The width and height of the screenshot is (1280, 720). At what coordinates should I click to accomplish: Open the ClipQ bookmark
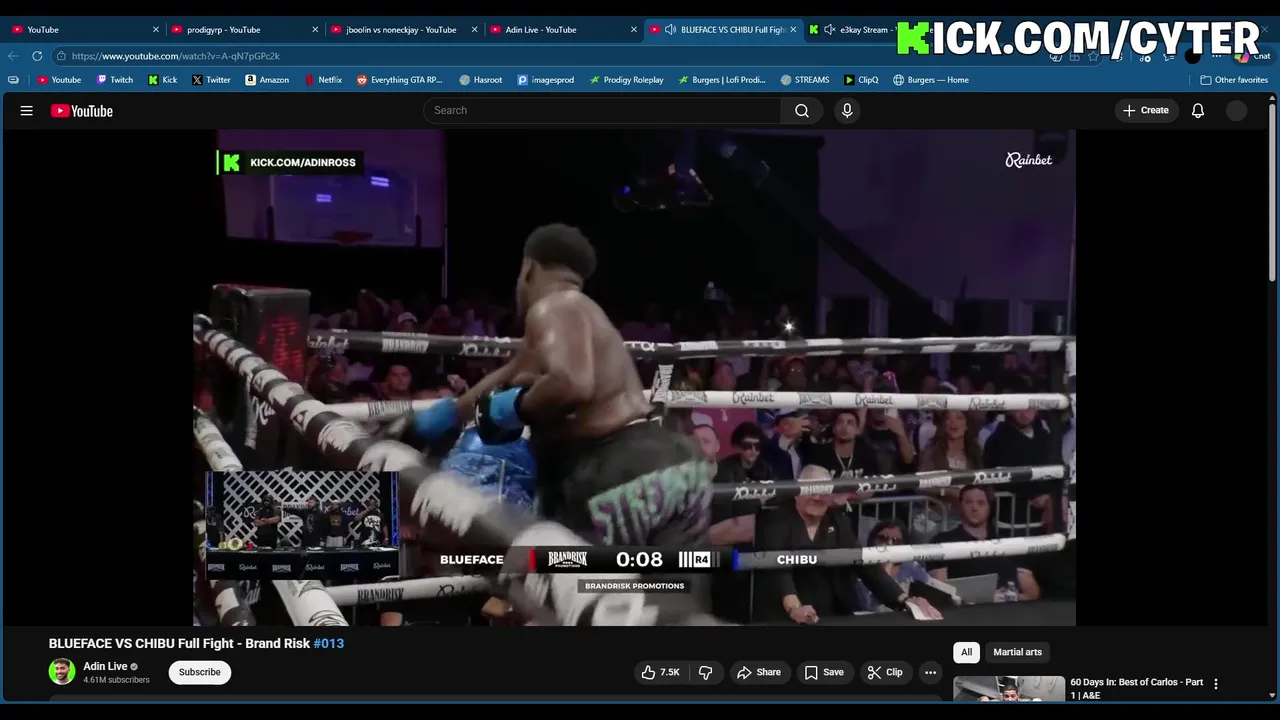coord(861,80)
